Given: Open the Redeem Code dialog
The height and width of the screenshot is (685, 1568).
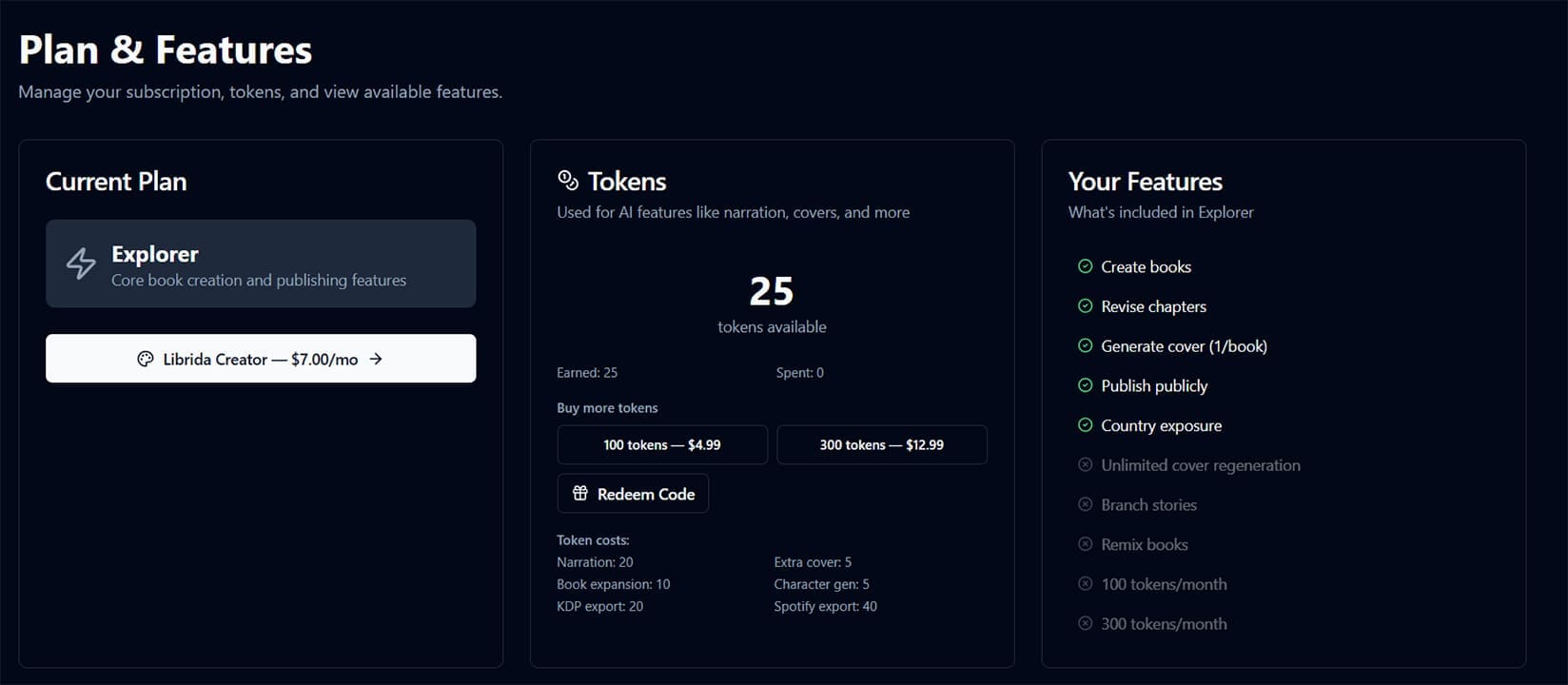Looking at the screenshot, I should point(633,493).
